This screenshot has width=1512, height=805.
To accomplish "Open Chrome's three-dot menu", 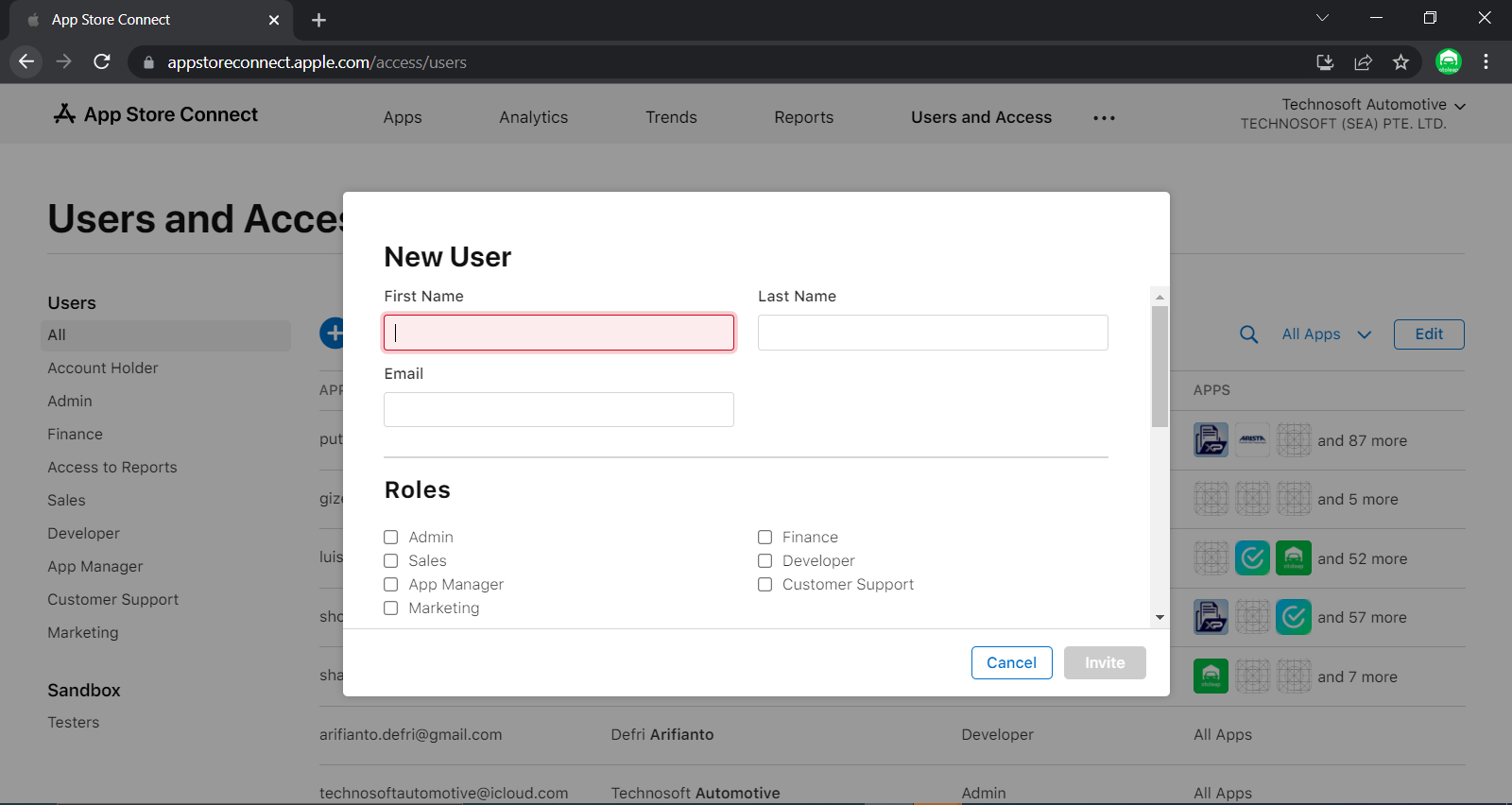I will click(x=1486, y=62).
